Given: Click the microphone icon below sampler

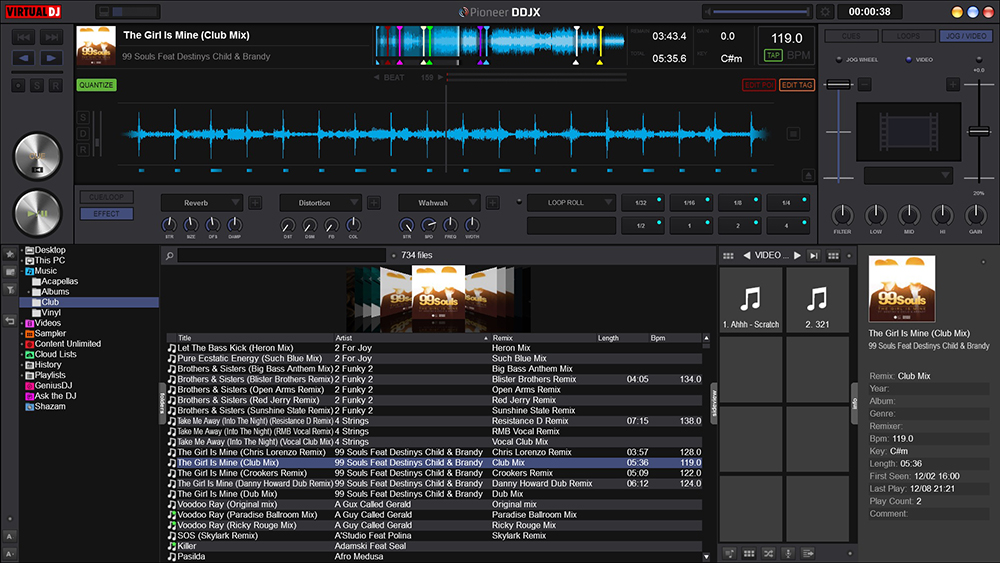Looking at the screenshot, I should 788,553.
